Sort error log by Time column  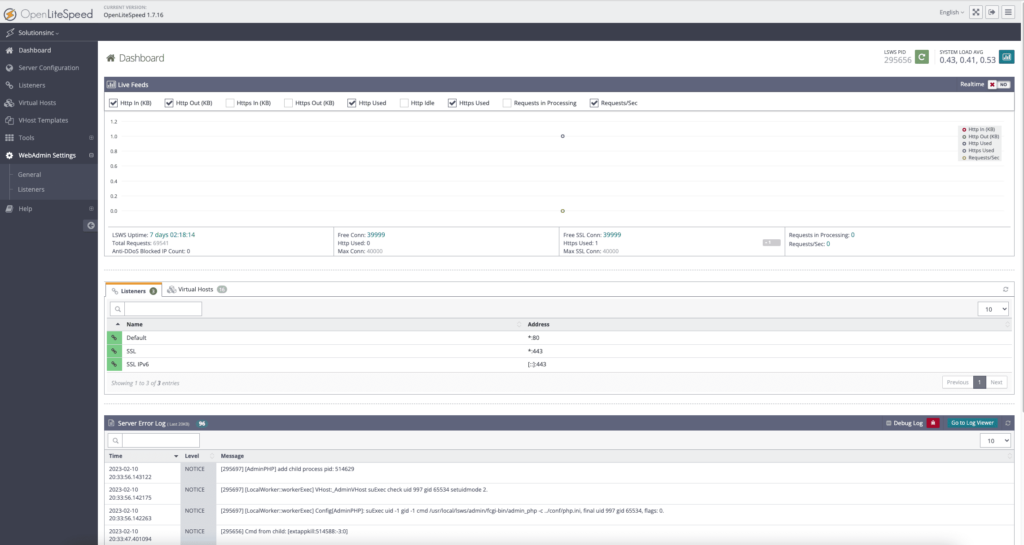(143, 456)
